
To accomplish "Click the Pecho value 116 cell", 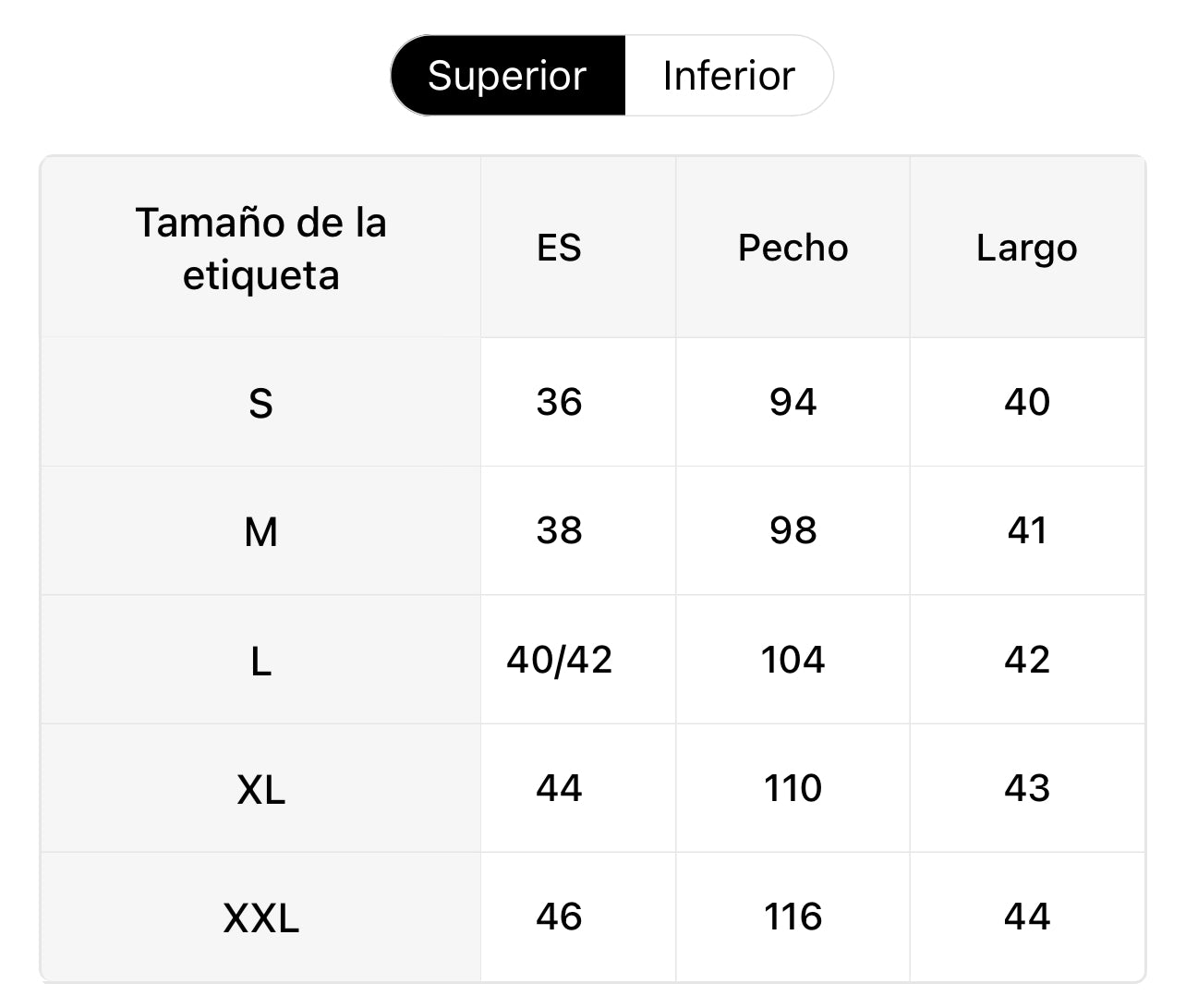I will click(x=793, y=917).
